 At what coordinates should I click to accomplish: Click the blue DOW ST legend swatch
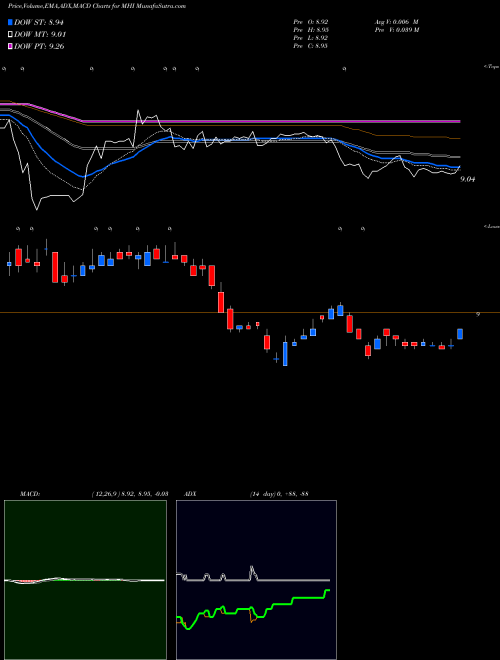pyautogui.click(x=11, y=23)
